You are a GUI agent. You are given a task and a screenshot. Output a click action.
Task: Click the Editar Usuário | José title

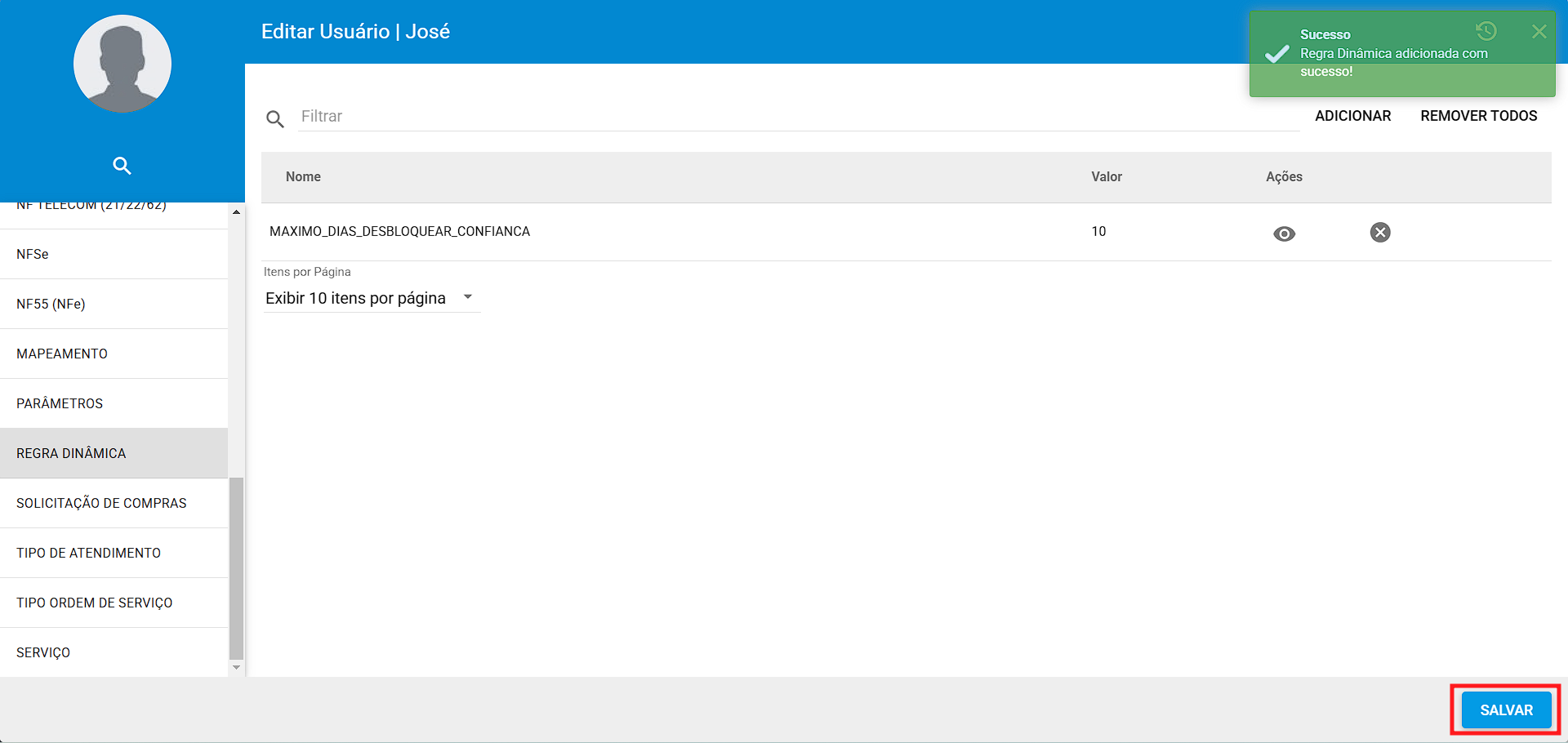355,31
